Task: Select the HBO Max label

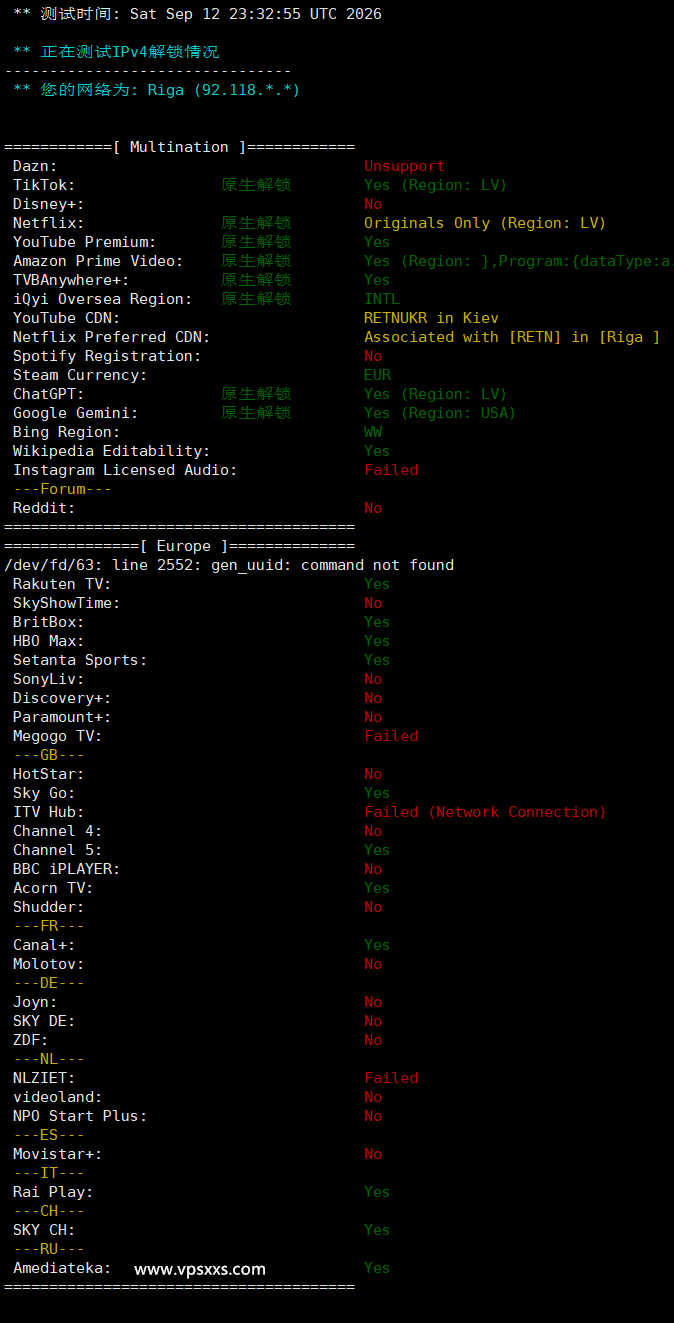Action: 49,641
